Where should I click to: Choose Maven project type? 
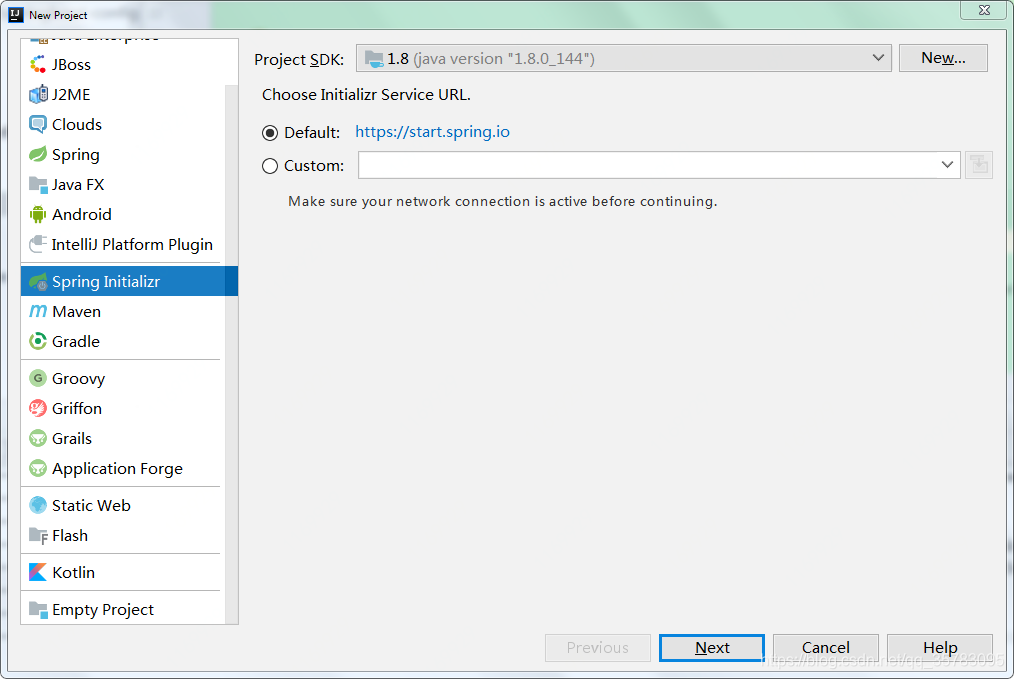pos(123,312)
